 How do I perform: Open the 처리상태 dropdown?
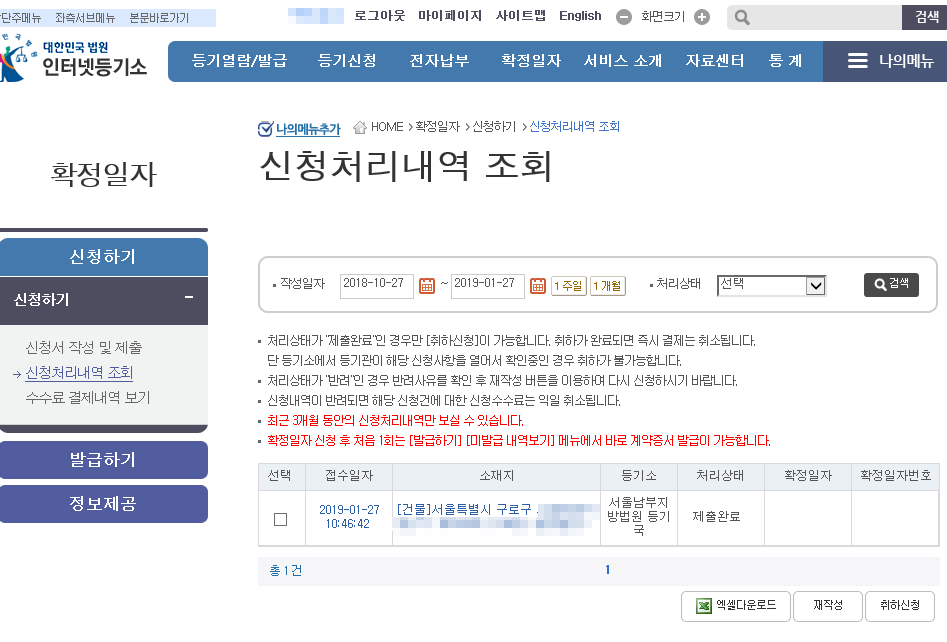point(771,285)
